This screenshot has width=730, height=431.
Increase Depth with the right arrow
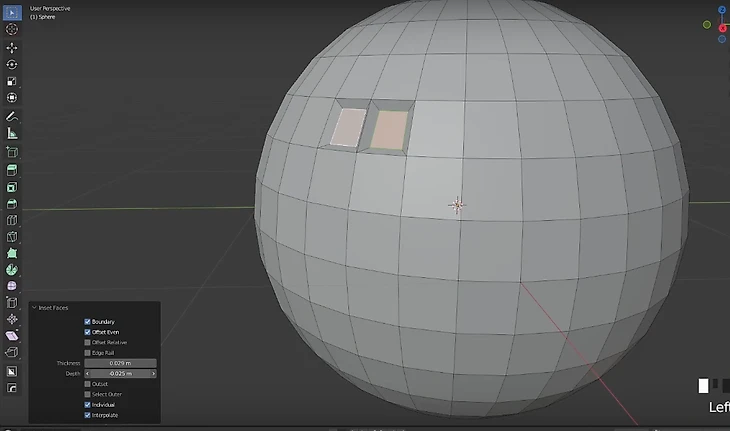coord(153,373)
